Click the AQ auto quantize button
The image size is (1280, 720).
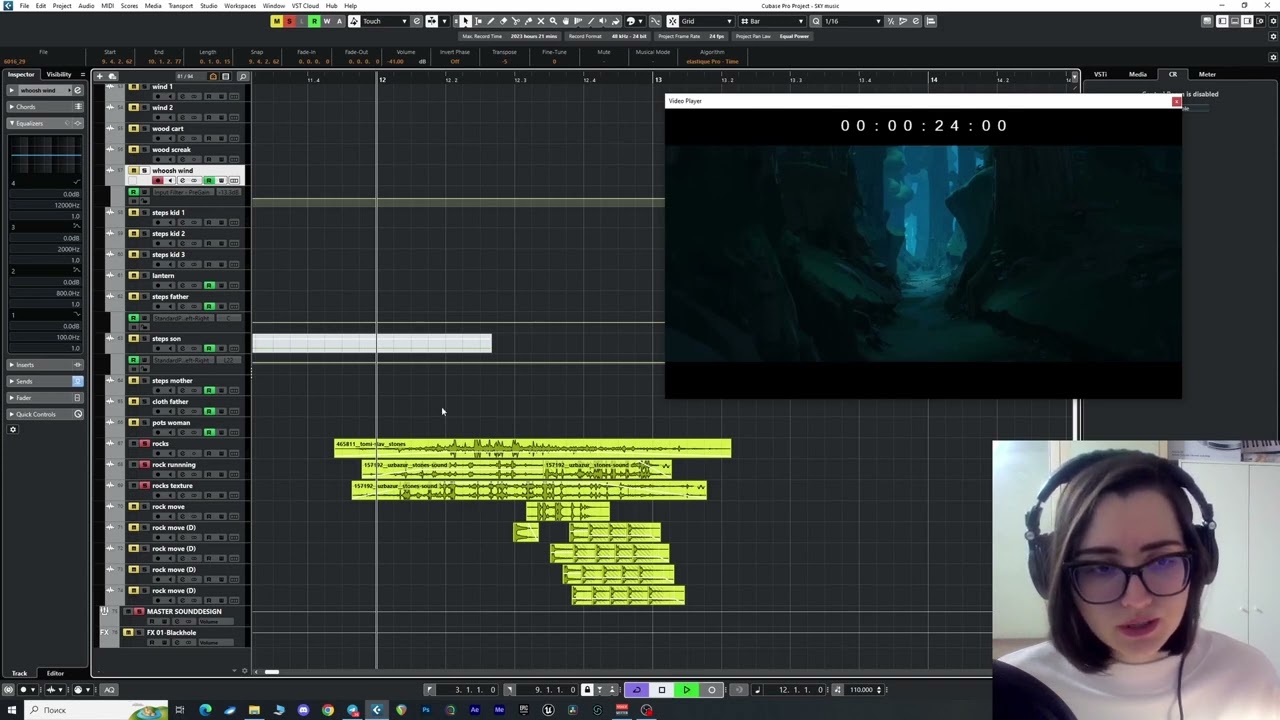[x=109, y=689]
